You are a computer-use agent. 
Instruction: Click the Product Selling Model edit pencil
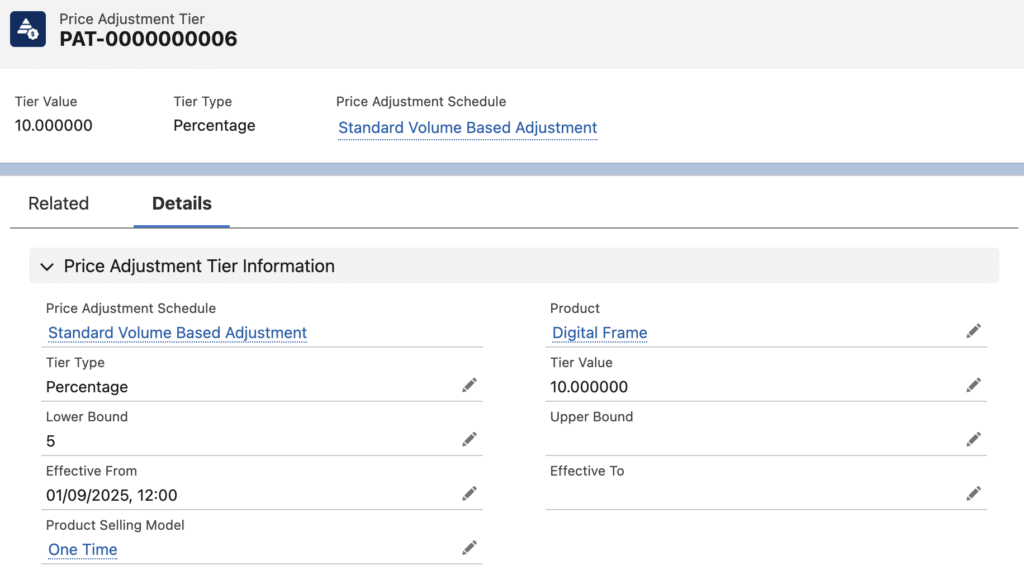click(469, 547)
